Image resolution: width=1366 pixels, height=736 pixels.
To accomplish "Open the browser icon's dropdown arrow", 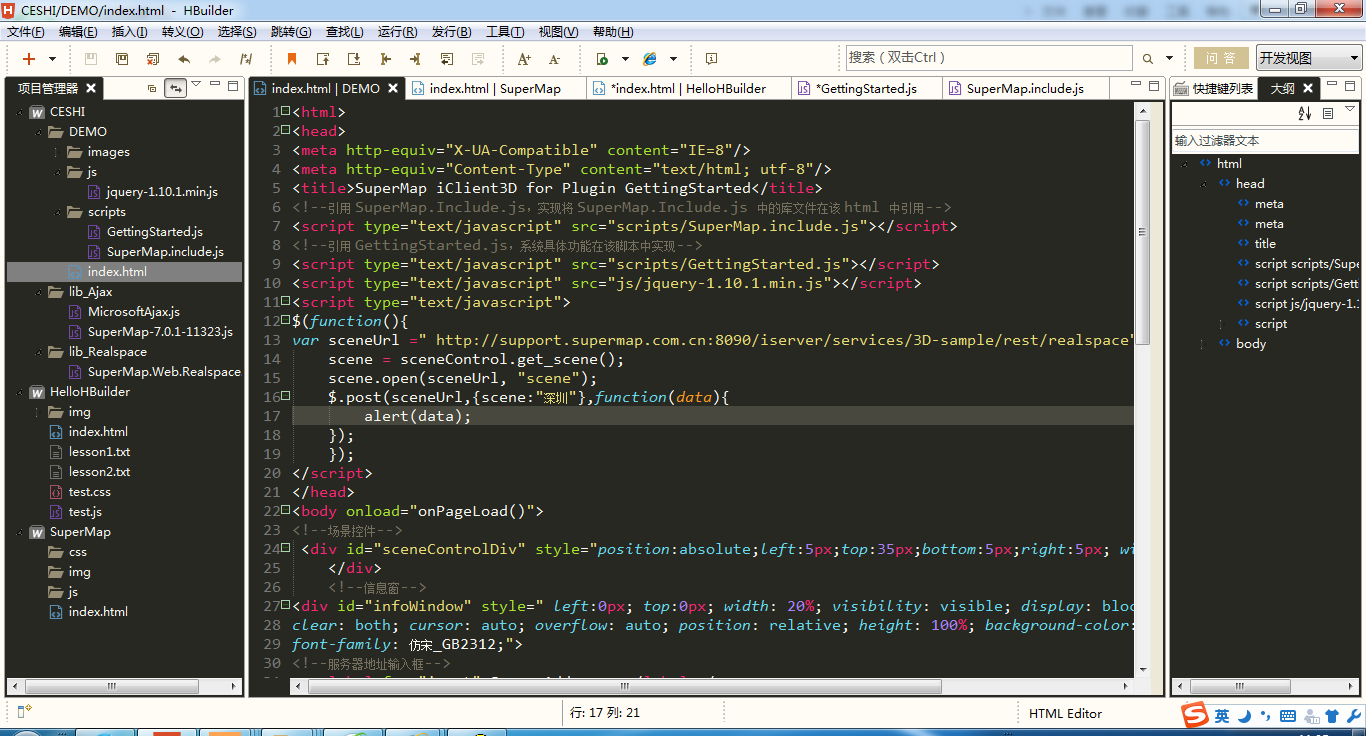I will pos(673,59).
